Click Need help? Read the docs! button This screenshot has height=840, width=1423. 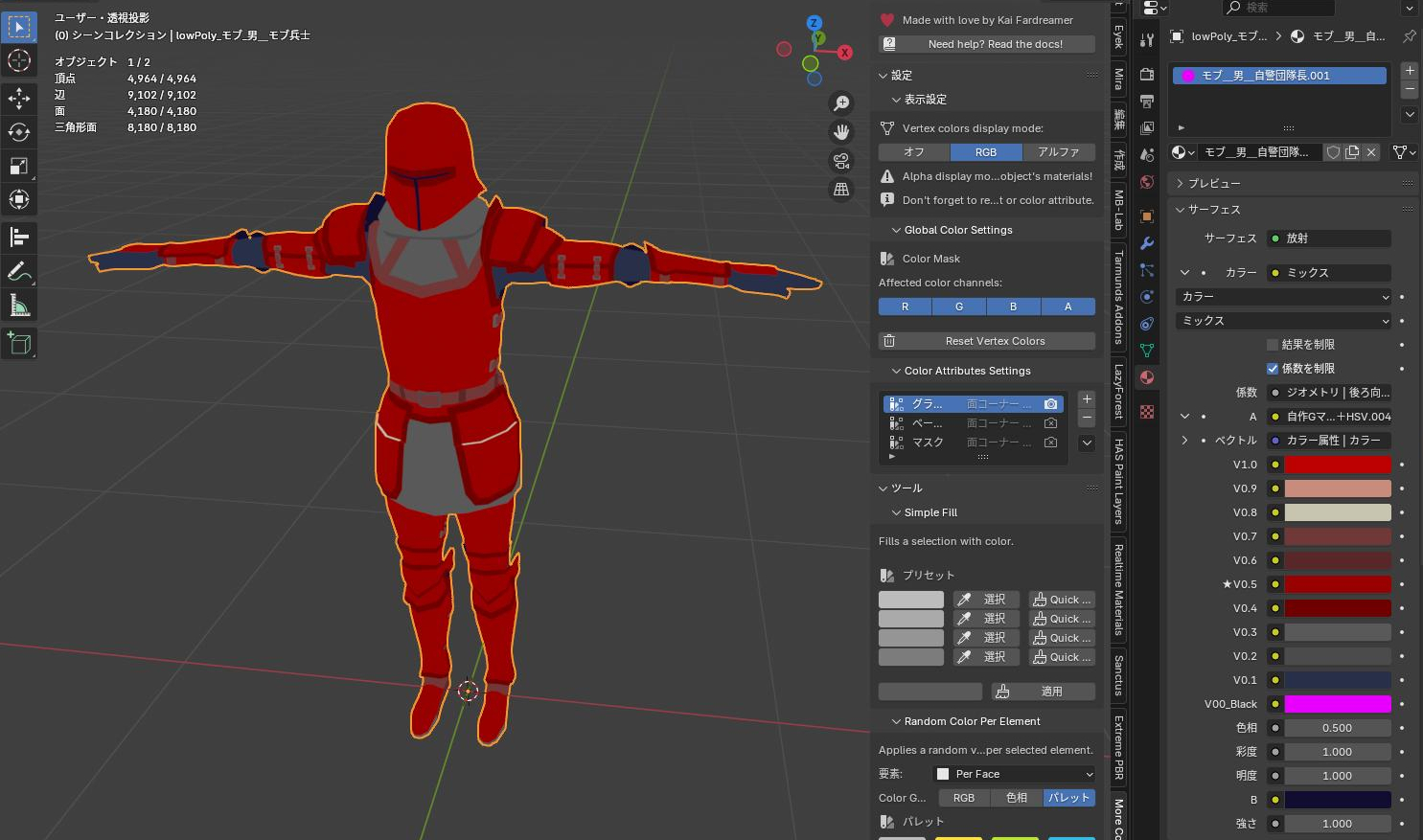coord(987,44)
